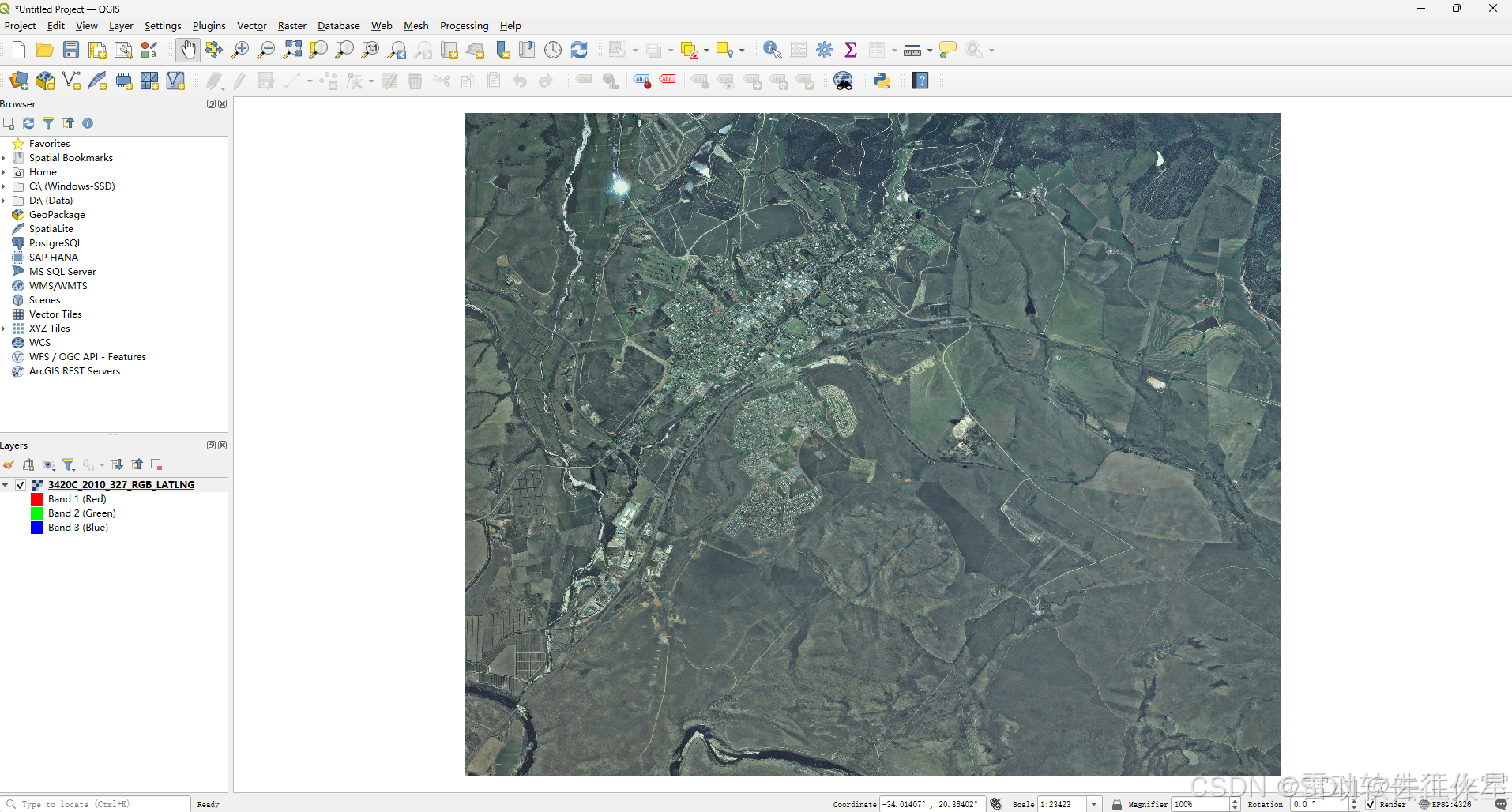Expand Spatial Bookmarks in Browser
Image resolution: width=1512 pixels, height=812 pixels.
pos(3,158)
